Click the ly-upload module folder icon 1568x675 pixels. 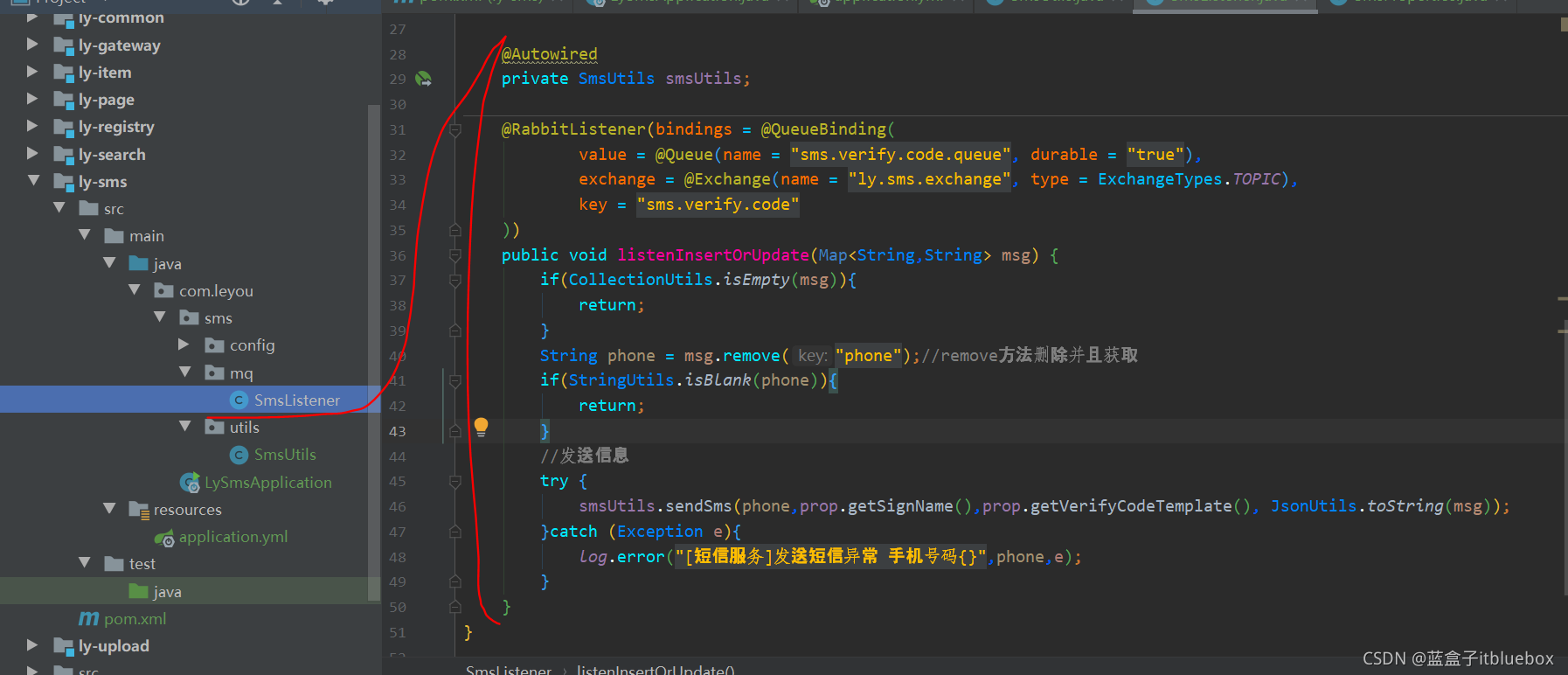click(63, 646)
